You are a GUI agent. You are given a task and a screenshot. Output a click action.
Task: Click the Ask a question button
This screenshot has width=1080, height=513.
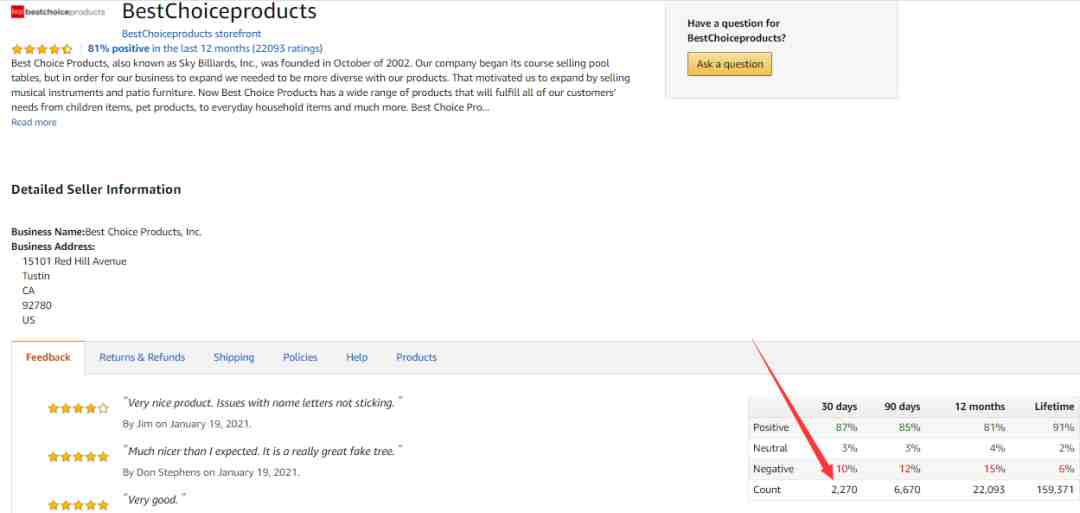click(x=729, y=64)
